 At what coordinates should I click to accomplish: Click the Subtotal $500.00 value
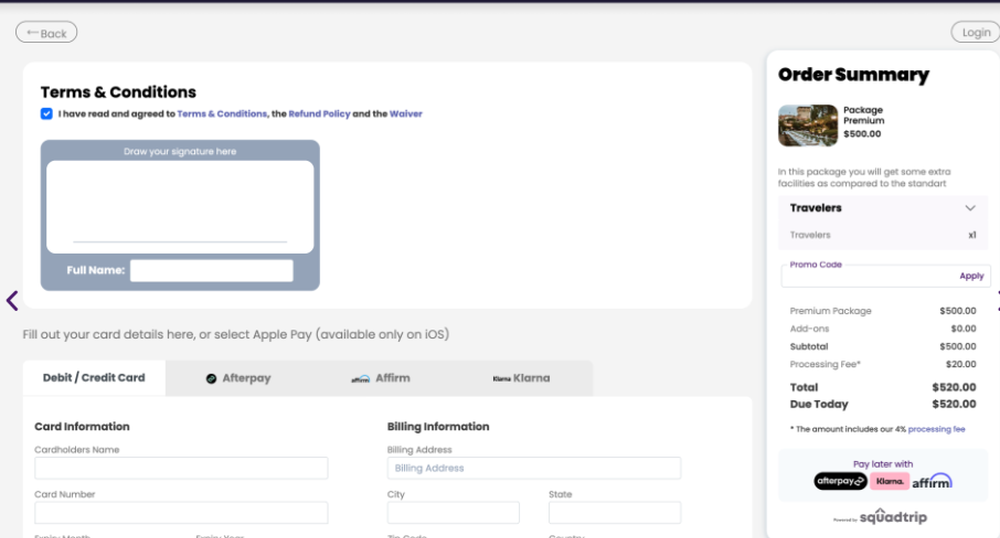[957, 346]
